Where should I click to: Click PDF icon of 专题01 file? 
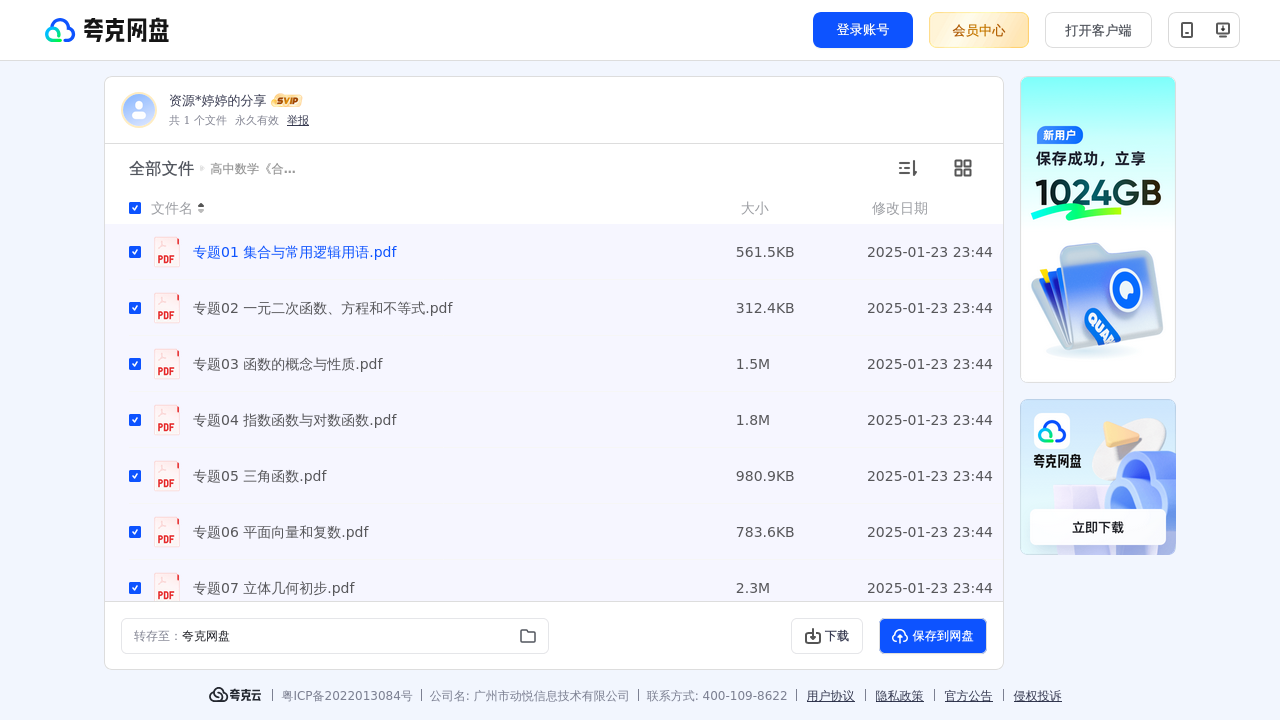[167, 252]
